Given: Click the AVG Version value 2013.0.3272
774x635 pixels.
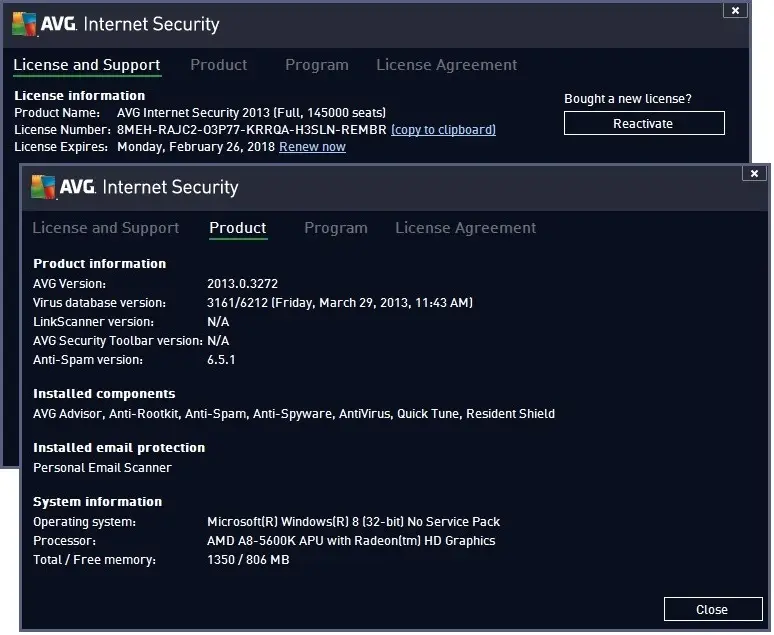Looking at the screenshot, I should coord(242,284).
